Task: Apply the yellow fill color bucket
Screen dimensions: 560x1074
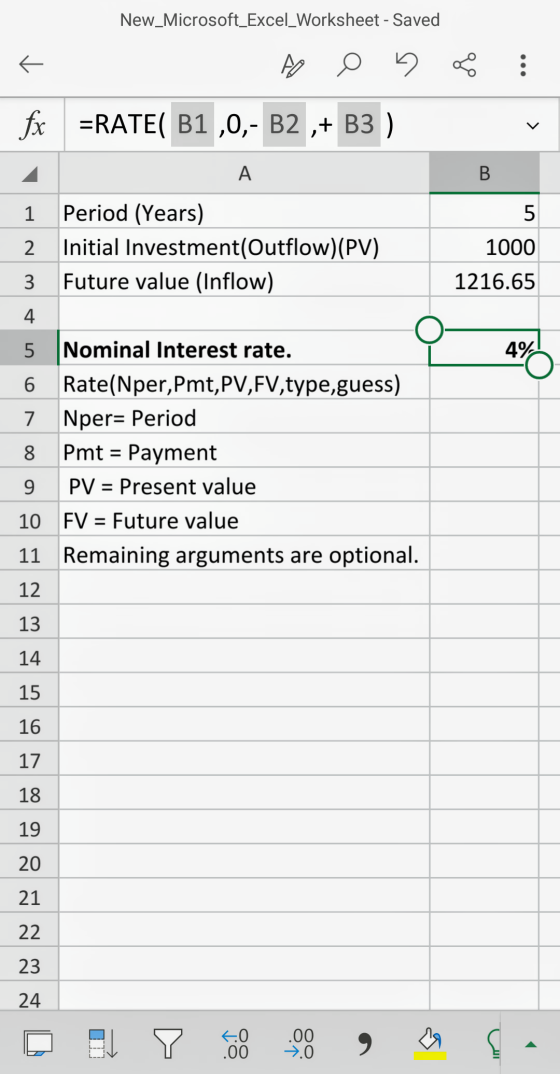Action: click(x=430, y=1044)
